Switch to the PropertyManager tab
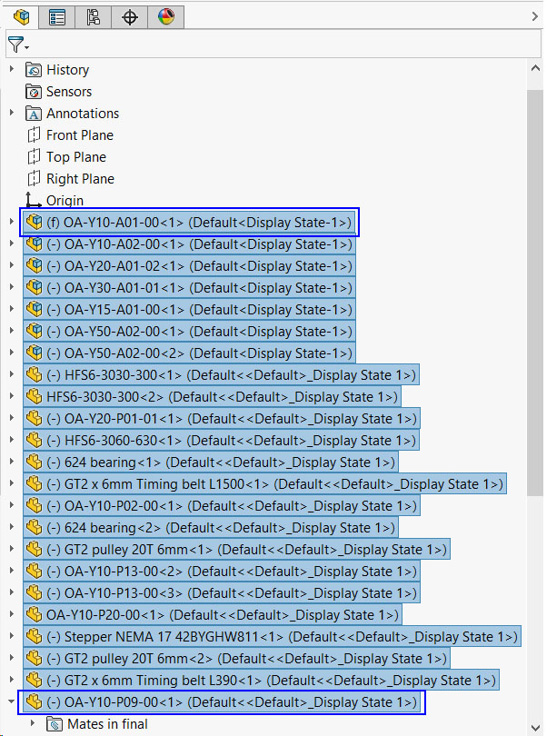Viewport: 552px width, 736px height. click(57, 17)
